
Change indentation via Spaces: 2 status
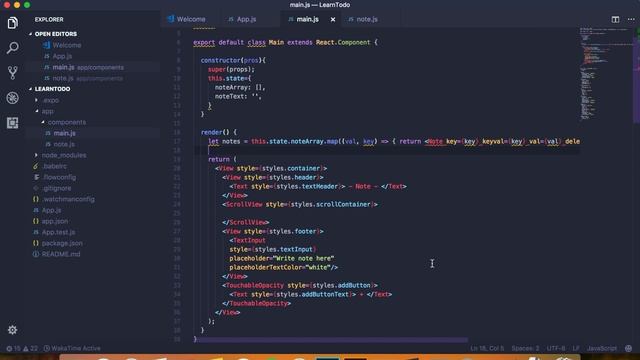[525, 348]
